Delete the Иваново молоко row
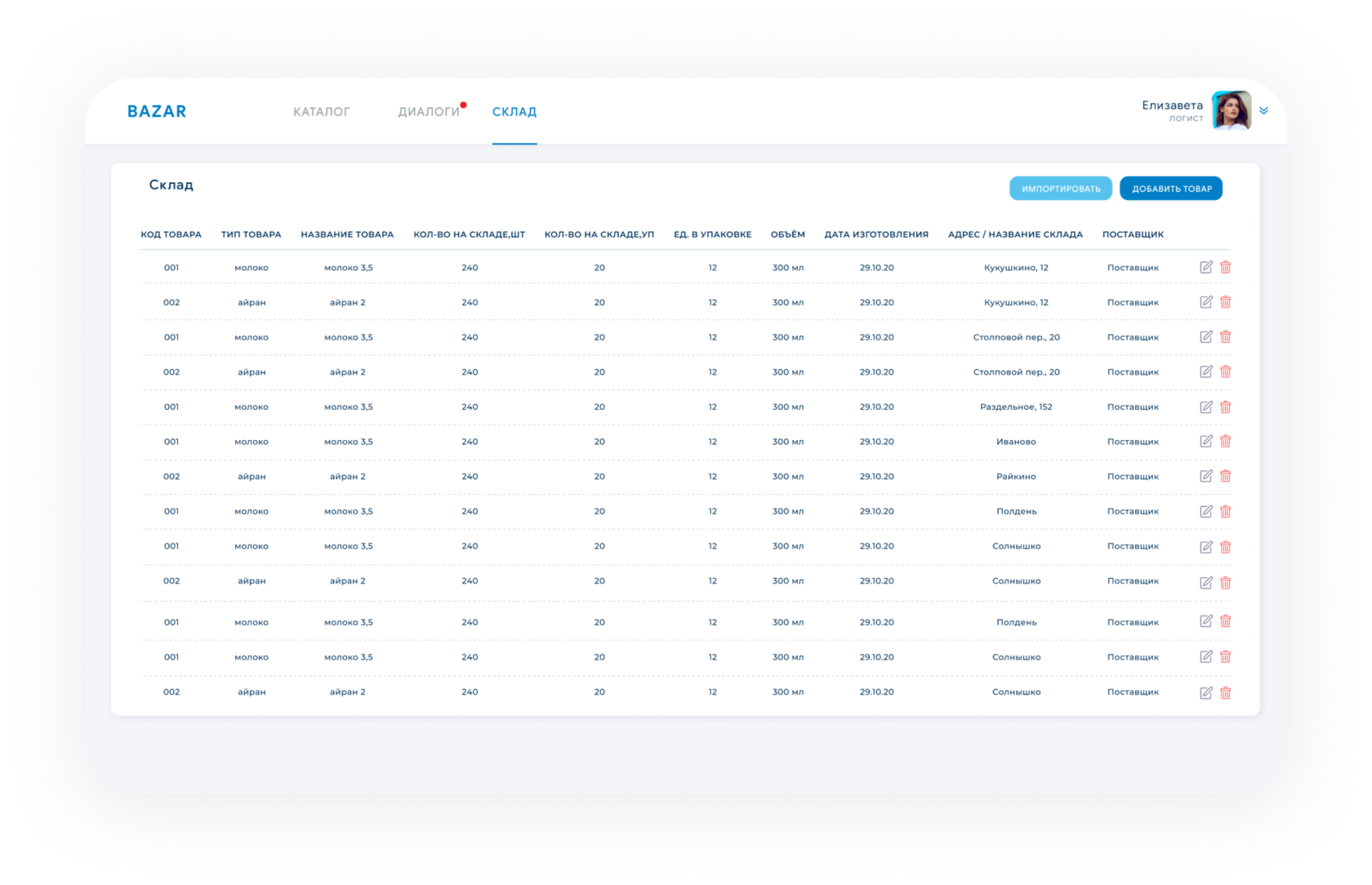1372x885 pixels. click(1225, 441)
